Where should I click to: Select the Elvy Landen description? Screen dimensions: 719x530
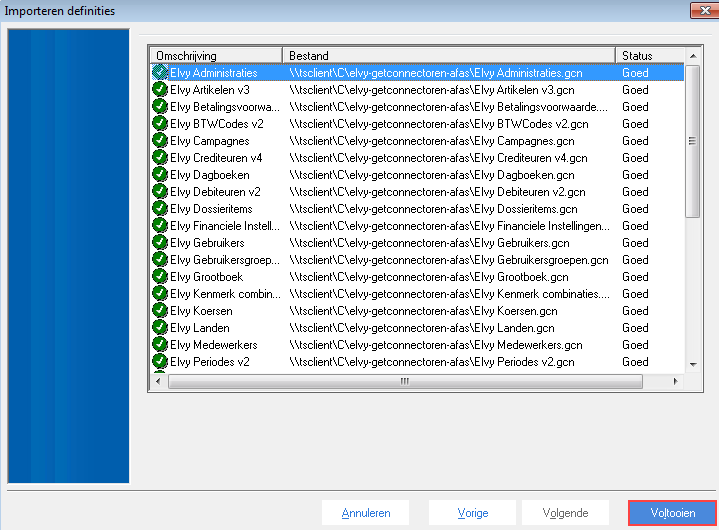coord(199,328)
